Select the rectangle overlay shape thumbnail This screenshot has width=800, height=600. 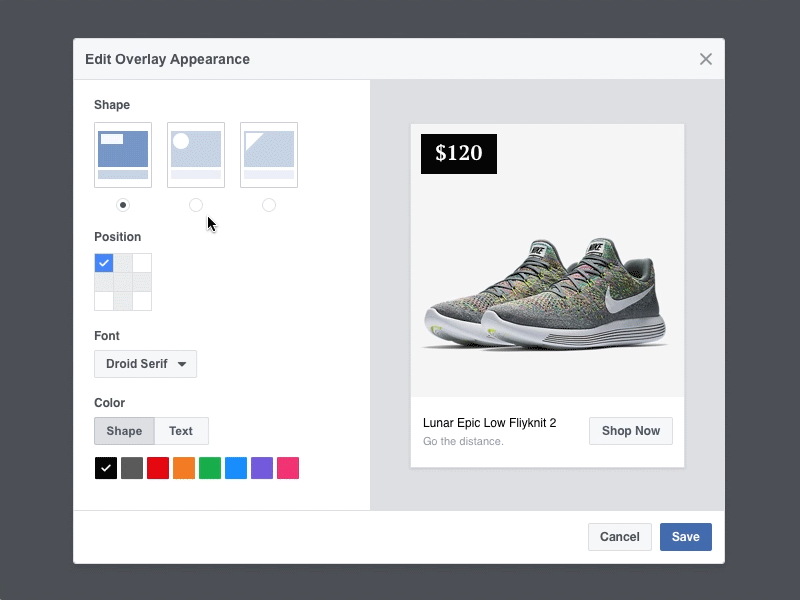pyautogui.click(x=123, y=154)
